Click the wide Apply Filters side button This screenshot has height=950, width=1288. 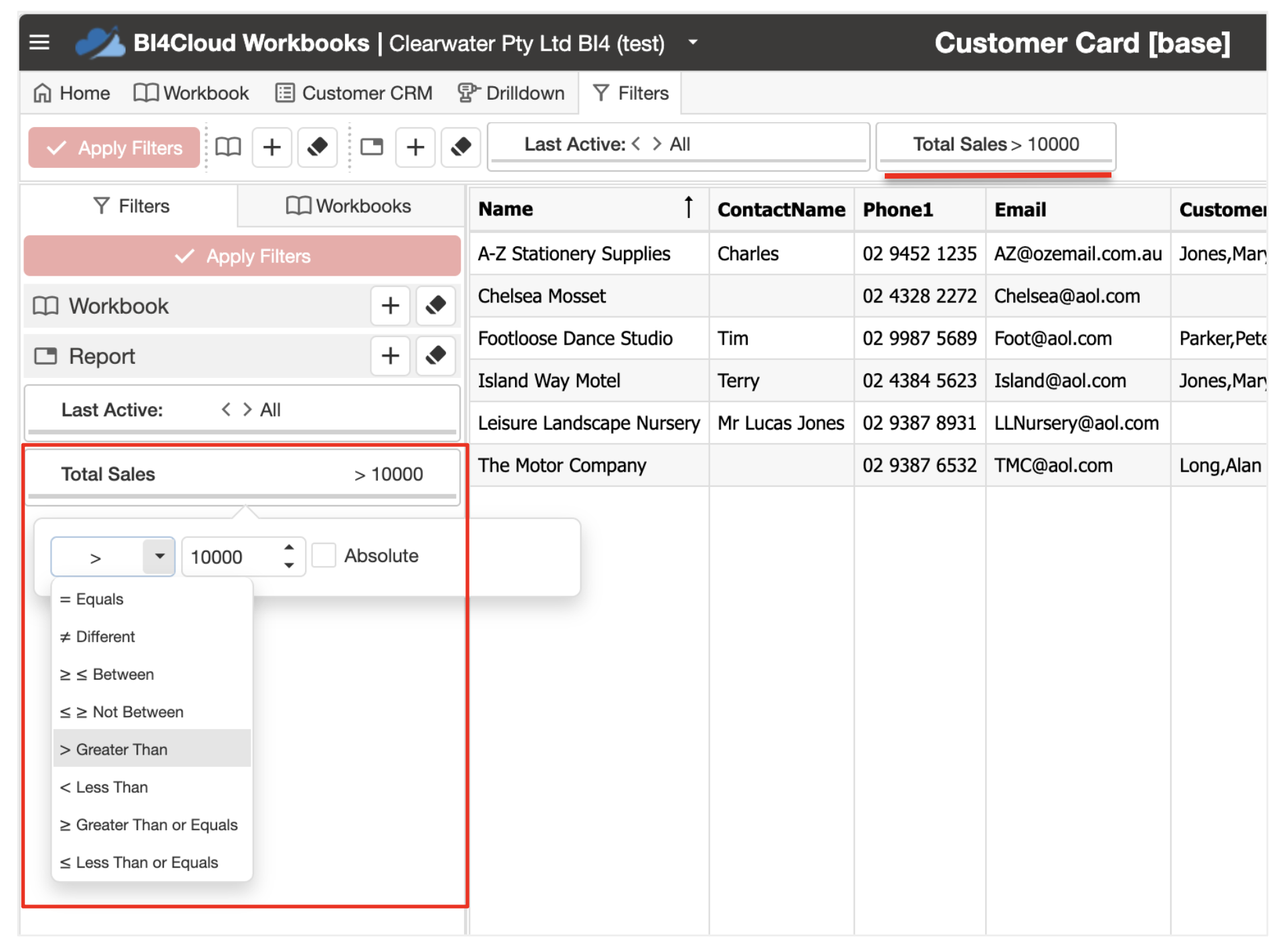242,256
